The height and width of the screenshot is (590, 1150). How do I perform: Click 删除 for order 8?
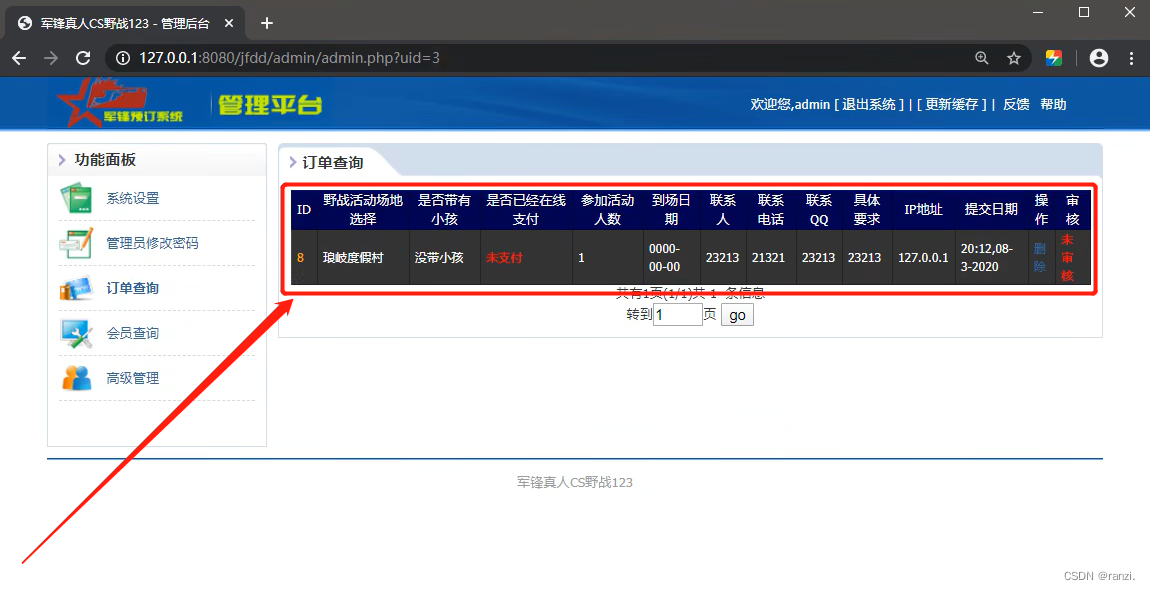pos(1040,258)
